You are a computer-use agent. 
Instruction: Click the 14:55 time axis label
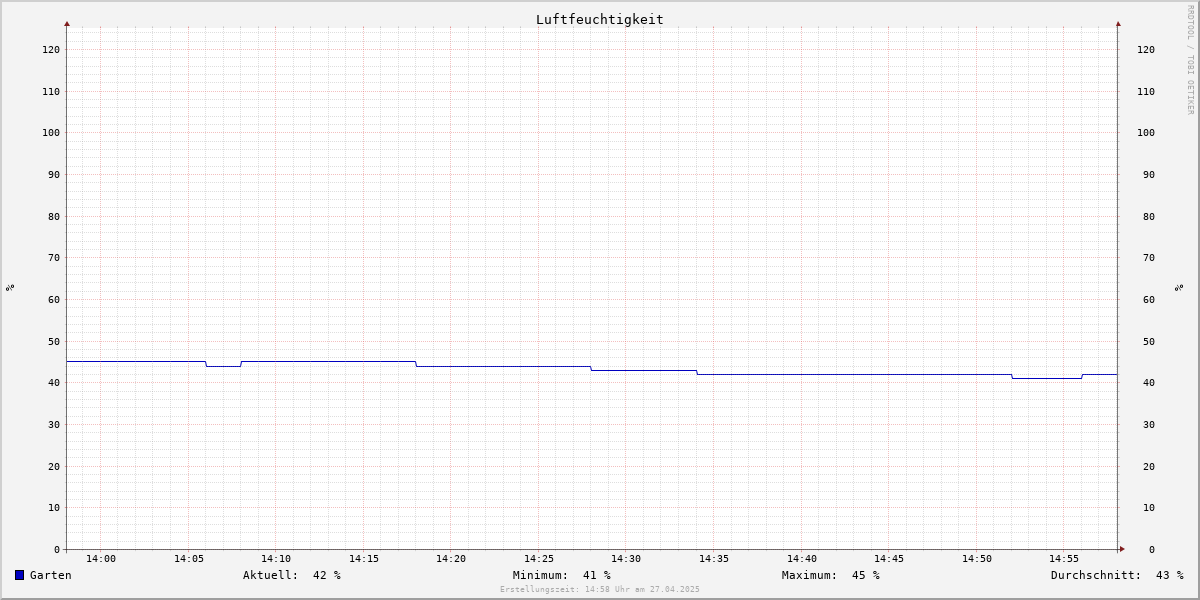pyautogui.click(x=1064, y=559)
